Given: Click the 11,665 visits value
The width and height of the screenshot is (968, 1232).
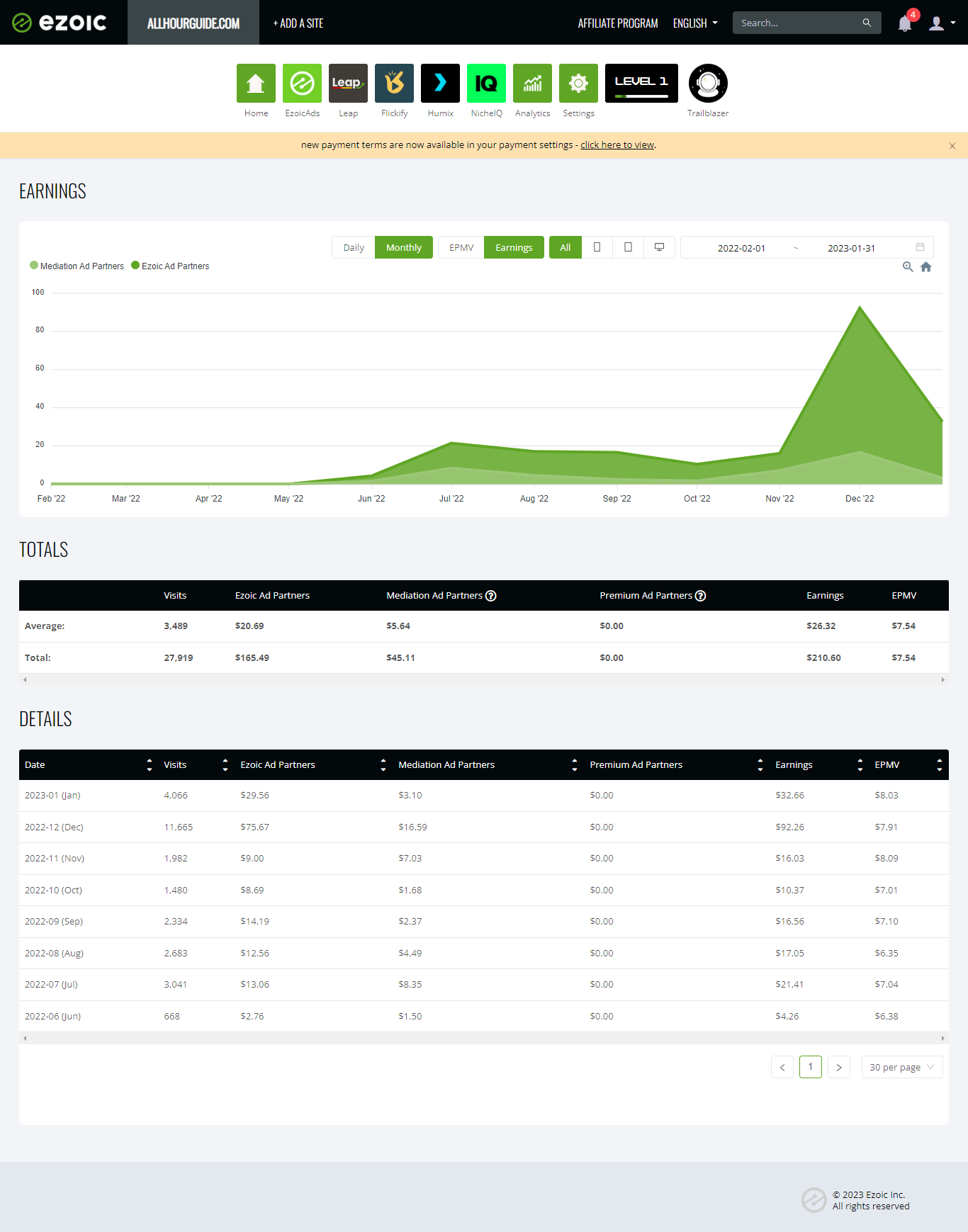Looking at the screenshot, I should tap(179, 827).
